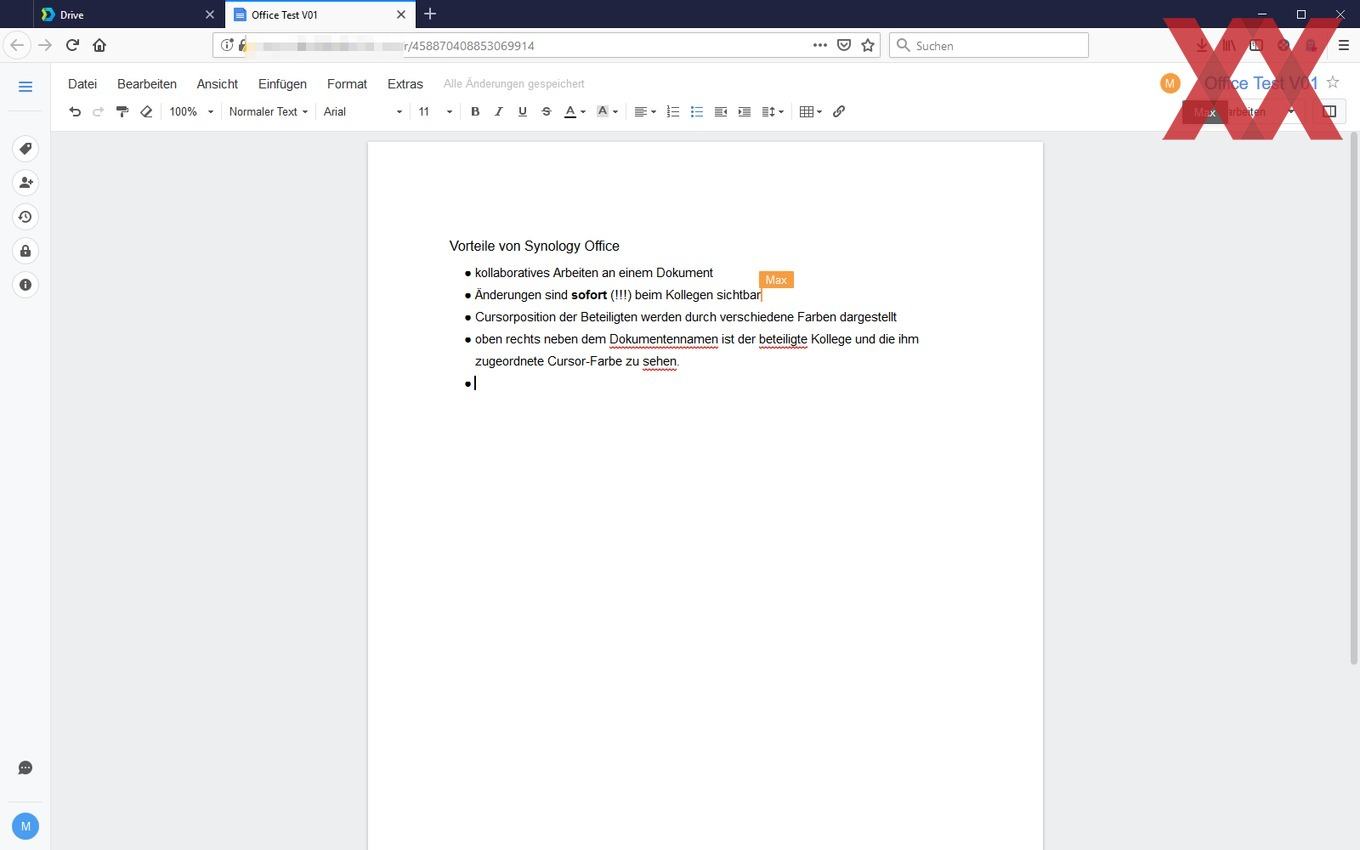Image resolution: width=1360 pixels, height=850 pixels.
Task: Toggle italic formatting
Action: [x=499, y=112]
